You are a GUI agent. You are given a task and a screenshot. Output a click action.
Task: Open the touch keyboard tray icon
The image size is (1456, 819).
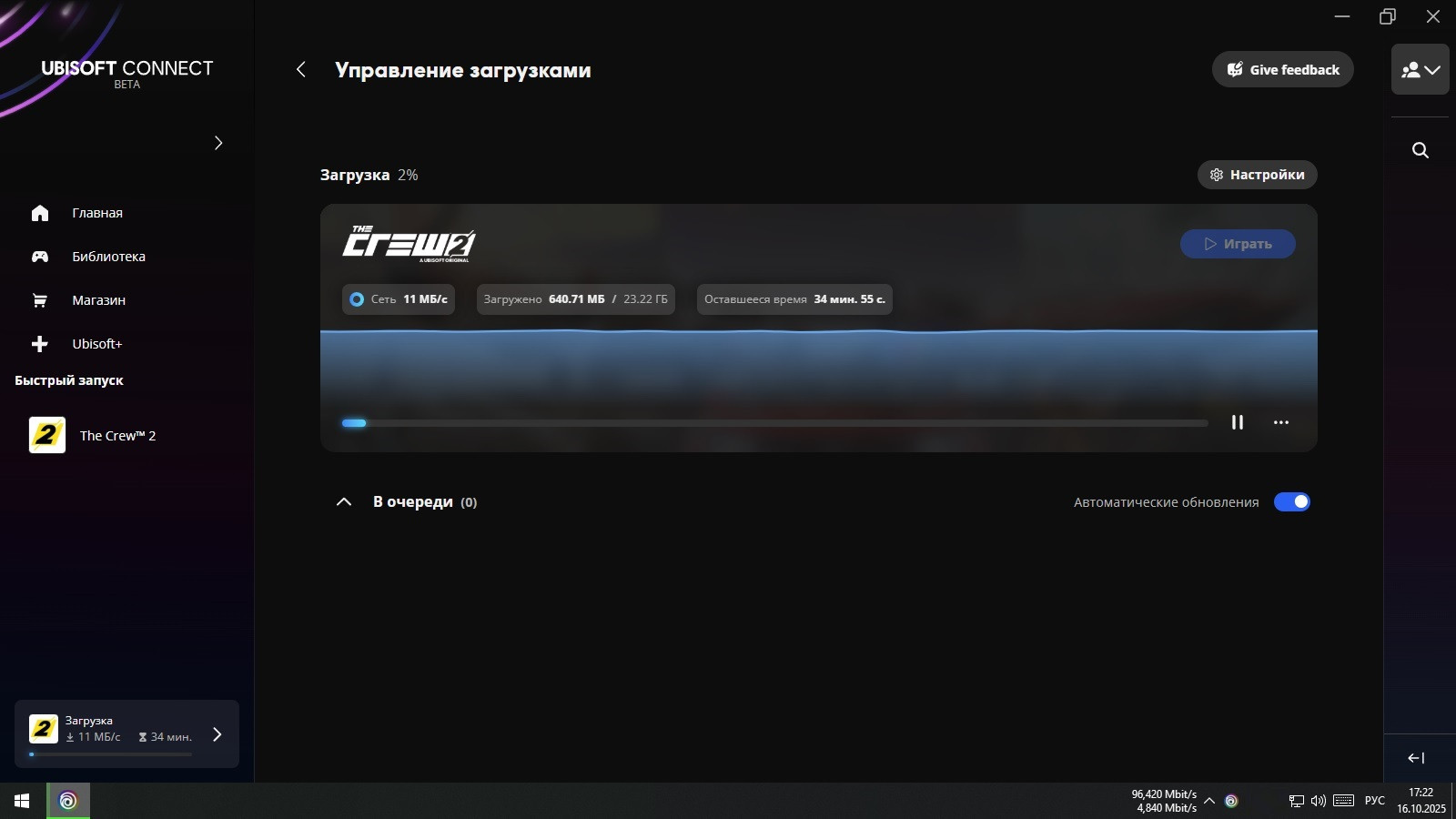point(1344,801)
